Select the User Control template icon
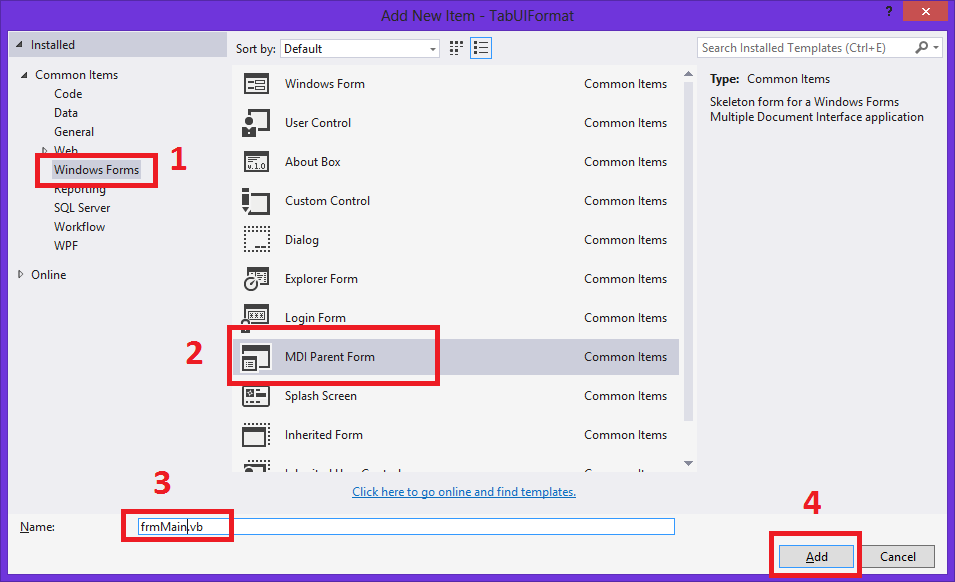This screenshot has height=582, width=955. point(256,123)
